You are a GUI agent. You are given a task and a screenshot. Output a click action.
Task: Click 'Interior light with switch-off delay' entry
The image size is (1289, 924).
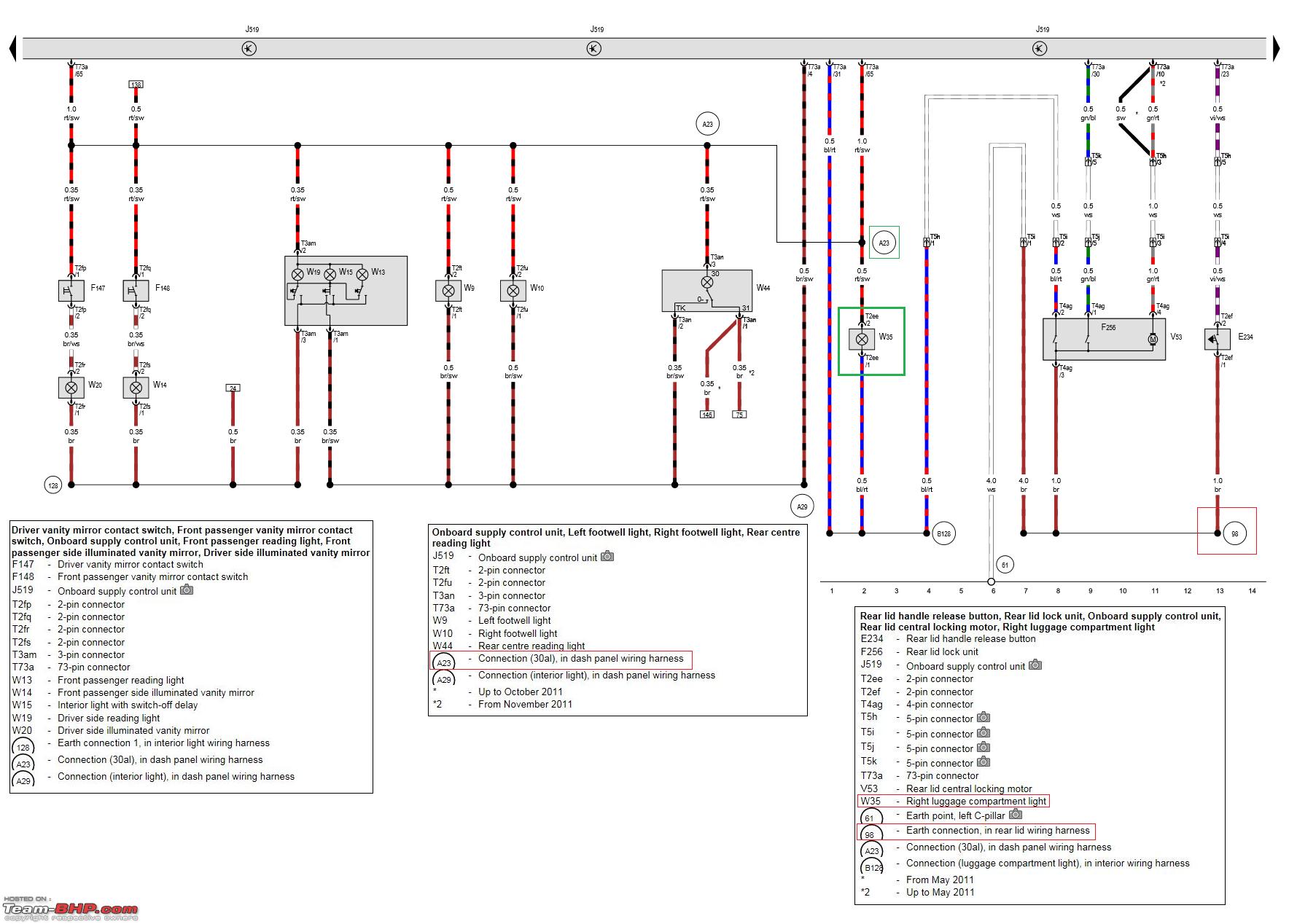pyautogui.click(x=128, y=705)
